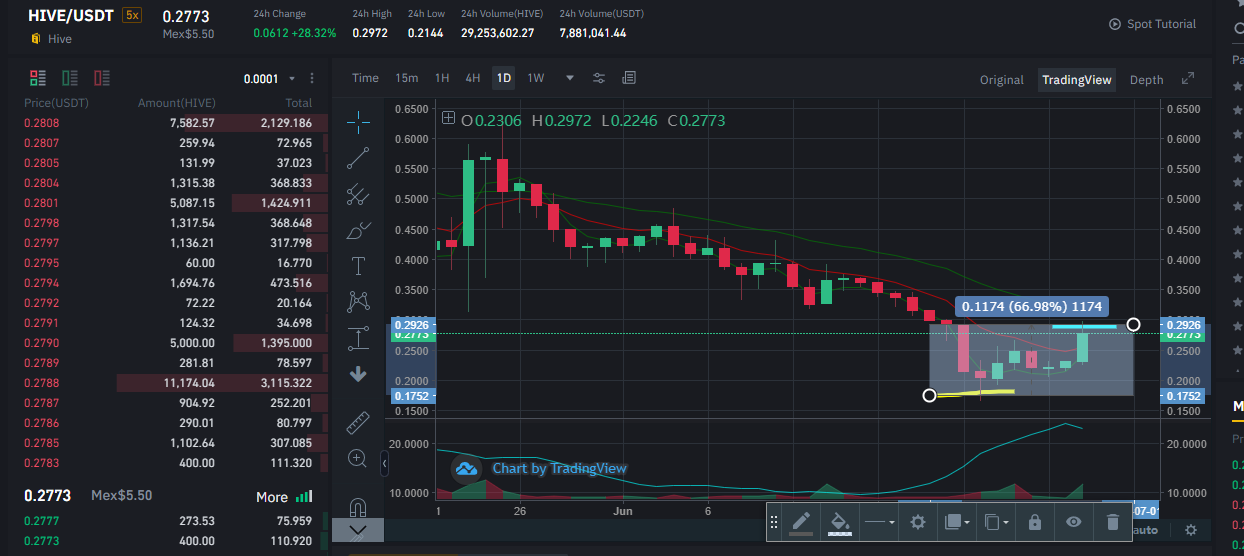Select the brush drawing tool
This screenshot has width=1244, height=556.
pos(358,231)
